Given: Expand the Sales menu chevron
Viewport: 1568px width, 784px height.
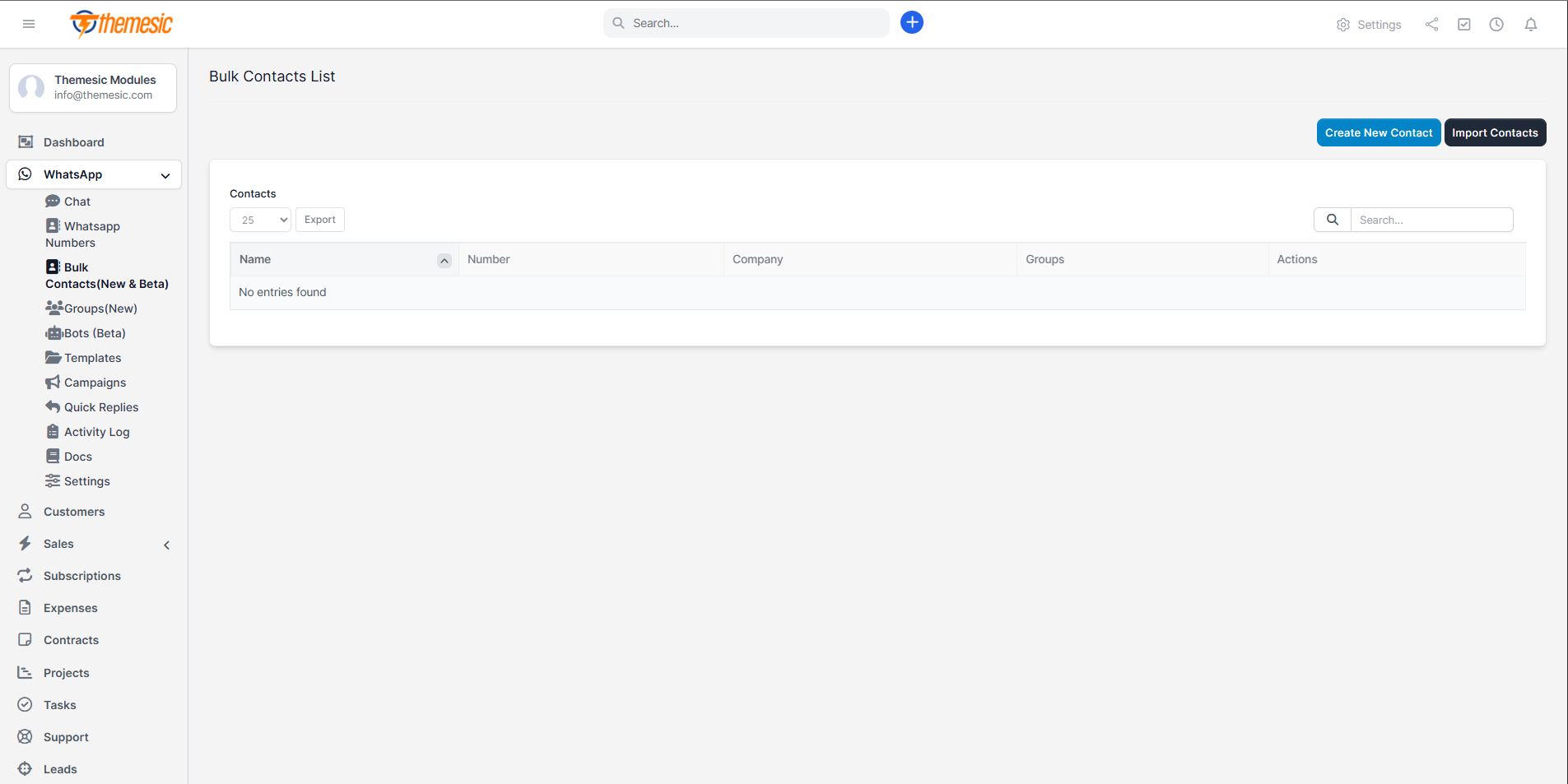Looking at the screenshot, I should [166, 545].
